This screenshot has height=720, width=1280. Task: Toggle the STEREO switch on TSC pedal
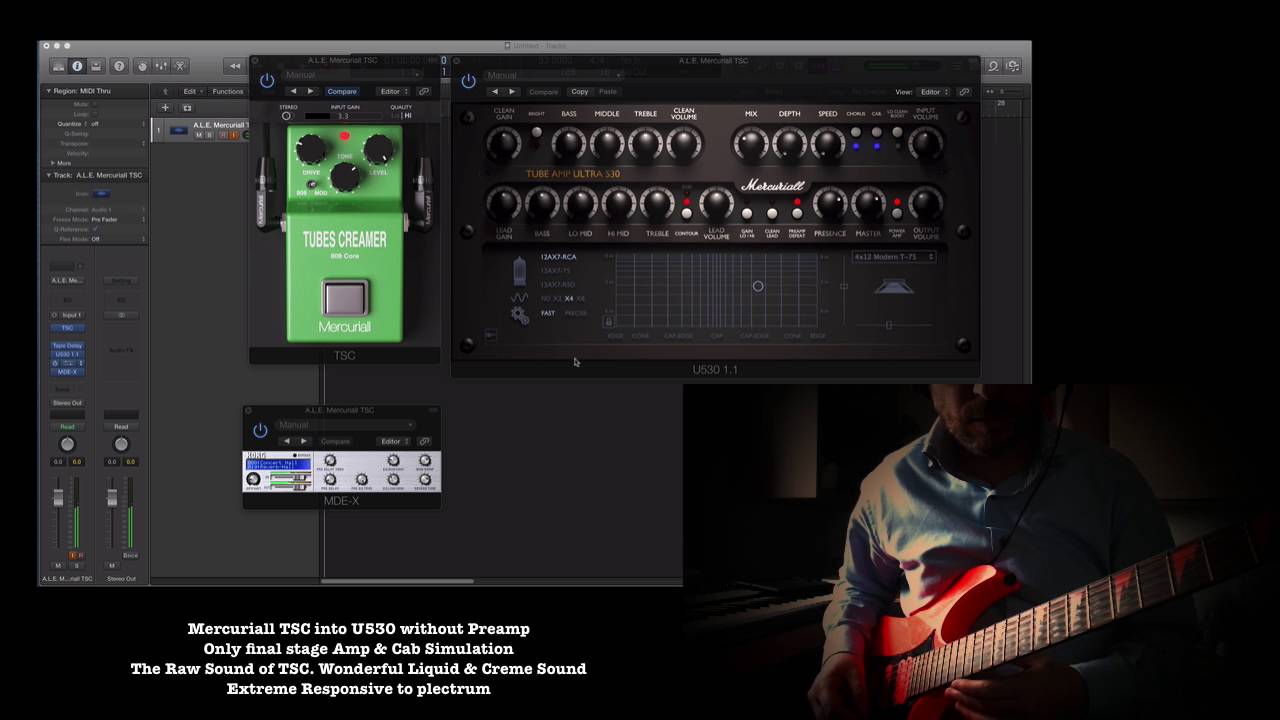point(286,116)
